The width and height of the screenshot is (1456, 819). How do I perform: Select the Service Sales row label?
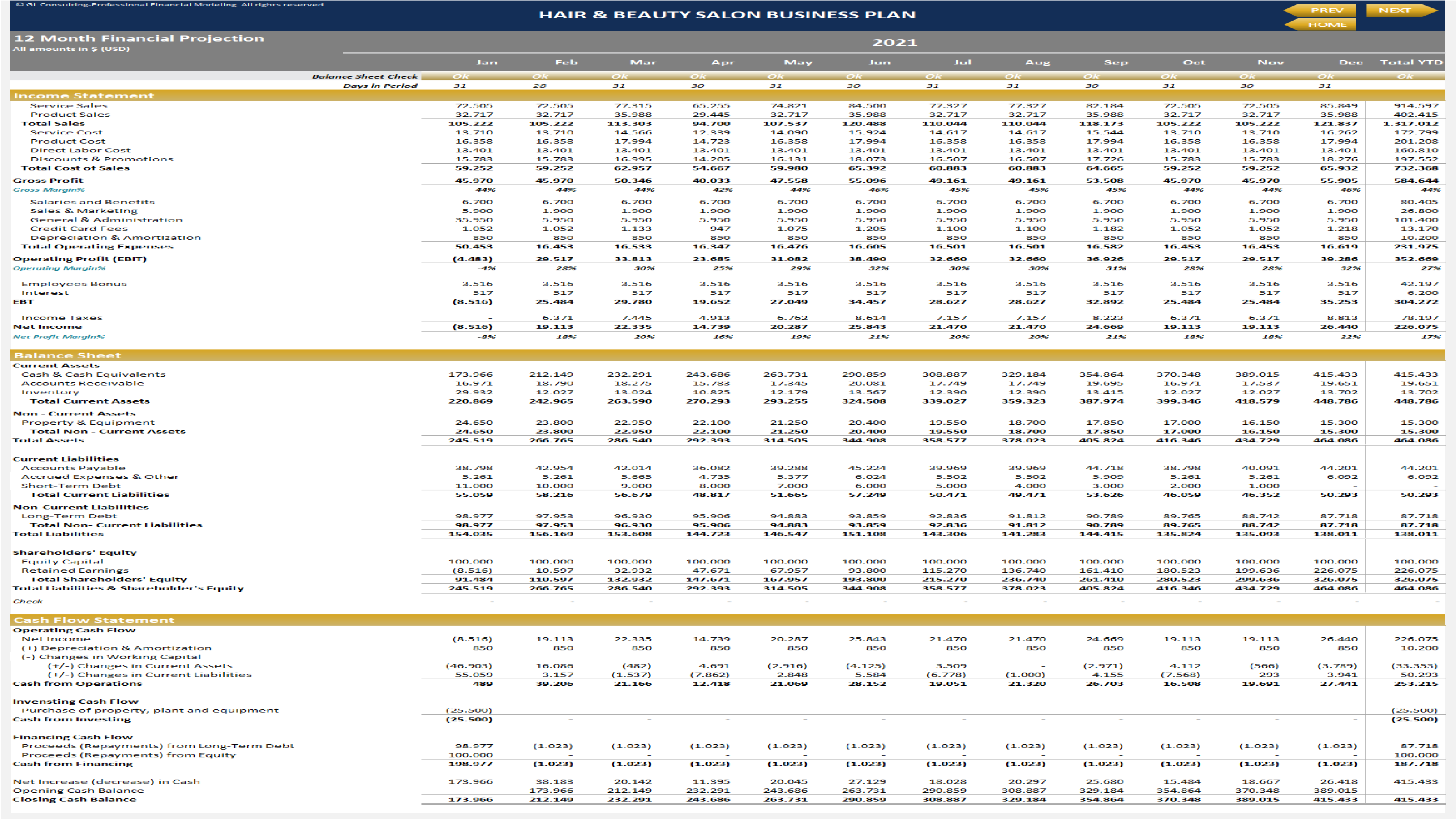(x=69, y=106)
